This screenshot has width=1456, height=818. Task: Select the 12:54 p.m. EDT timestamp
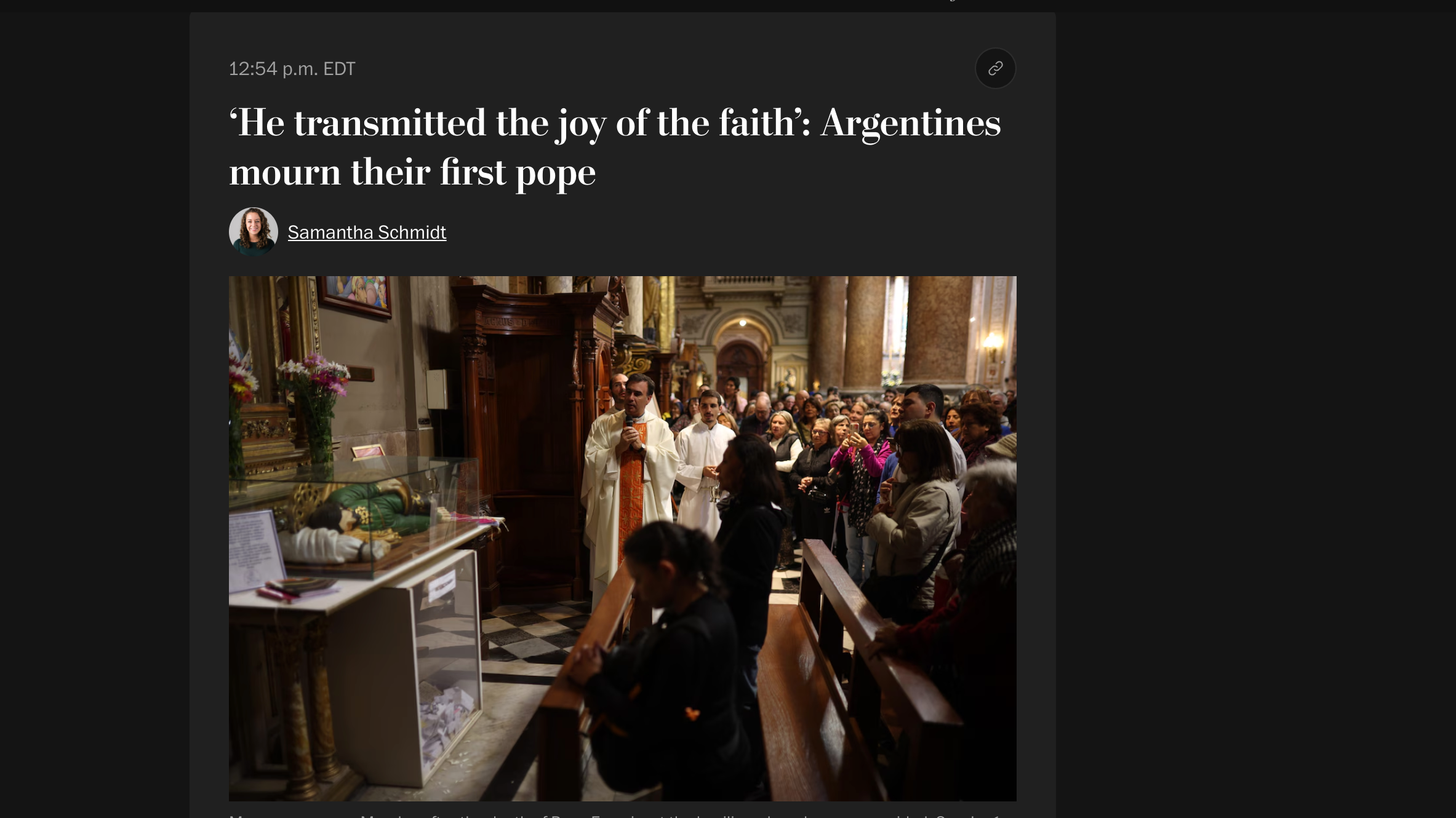[x=292, y=69]
